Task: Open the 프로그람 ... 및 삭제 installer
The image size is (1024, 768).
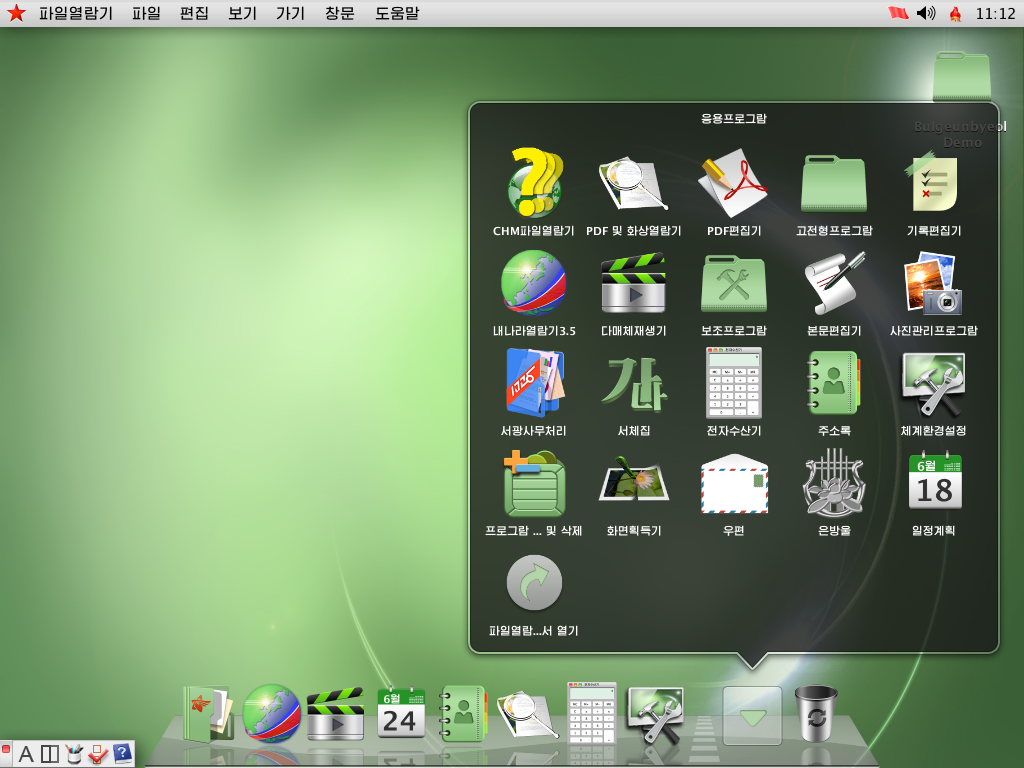Action: point(534,483)
